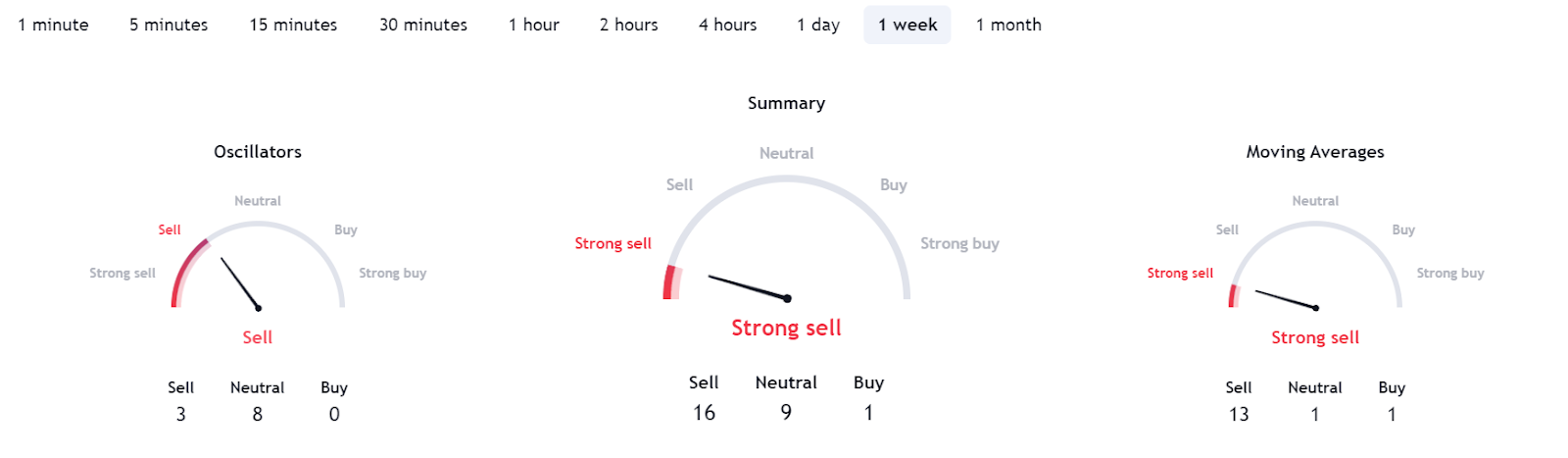
Task: Click the Summary sell count 16
Action: tap(704, 413)
